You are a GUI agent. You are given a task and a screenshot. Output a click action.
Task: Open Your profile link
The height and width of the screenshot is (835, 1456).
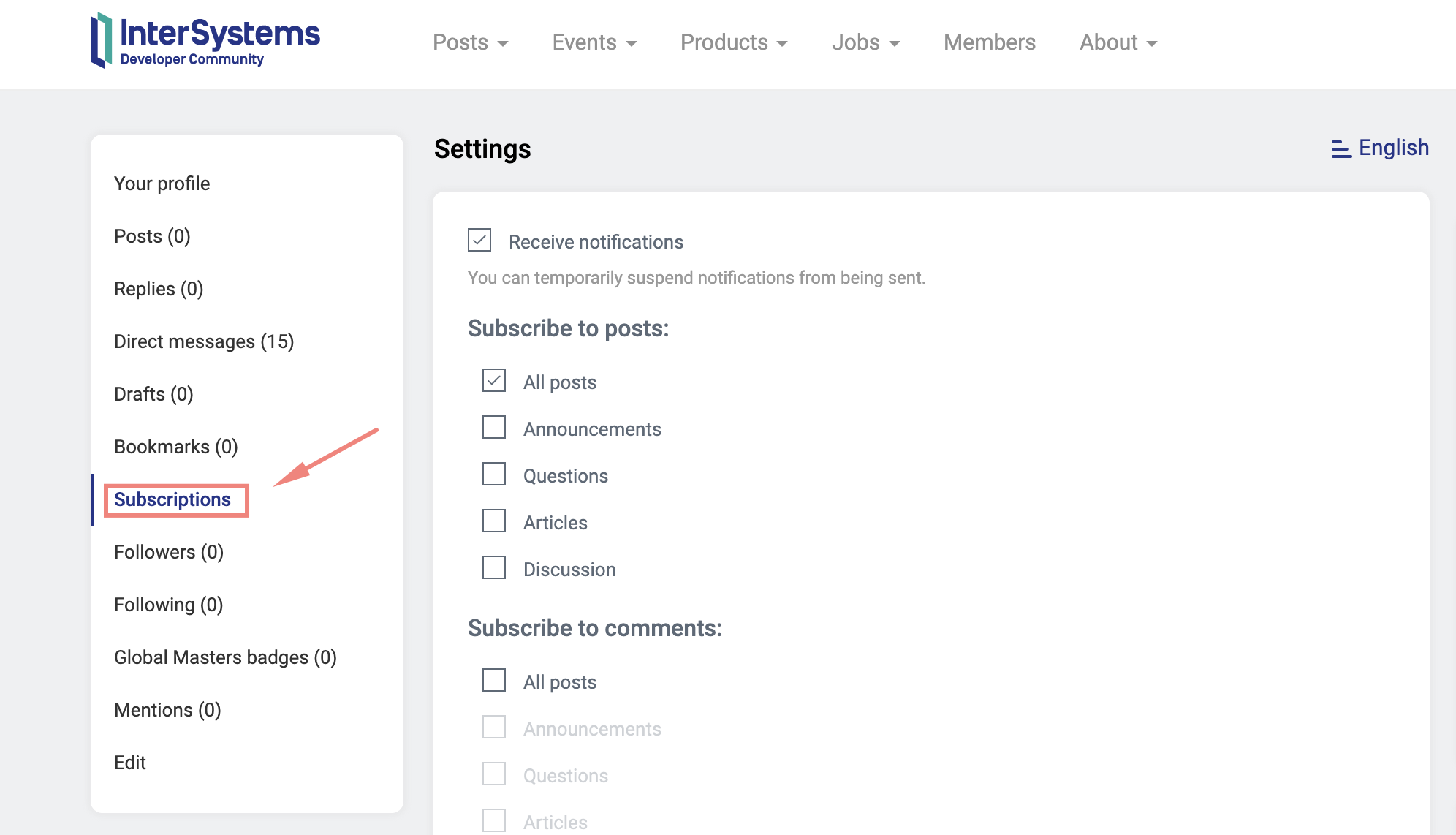162,184
